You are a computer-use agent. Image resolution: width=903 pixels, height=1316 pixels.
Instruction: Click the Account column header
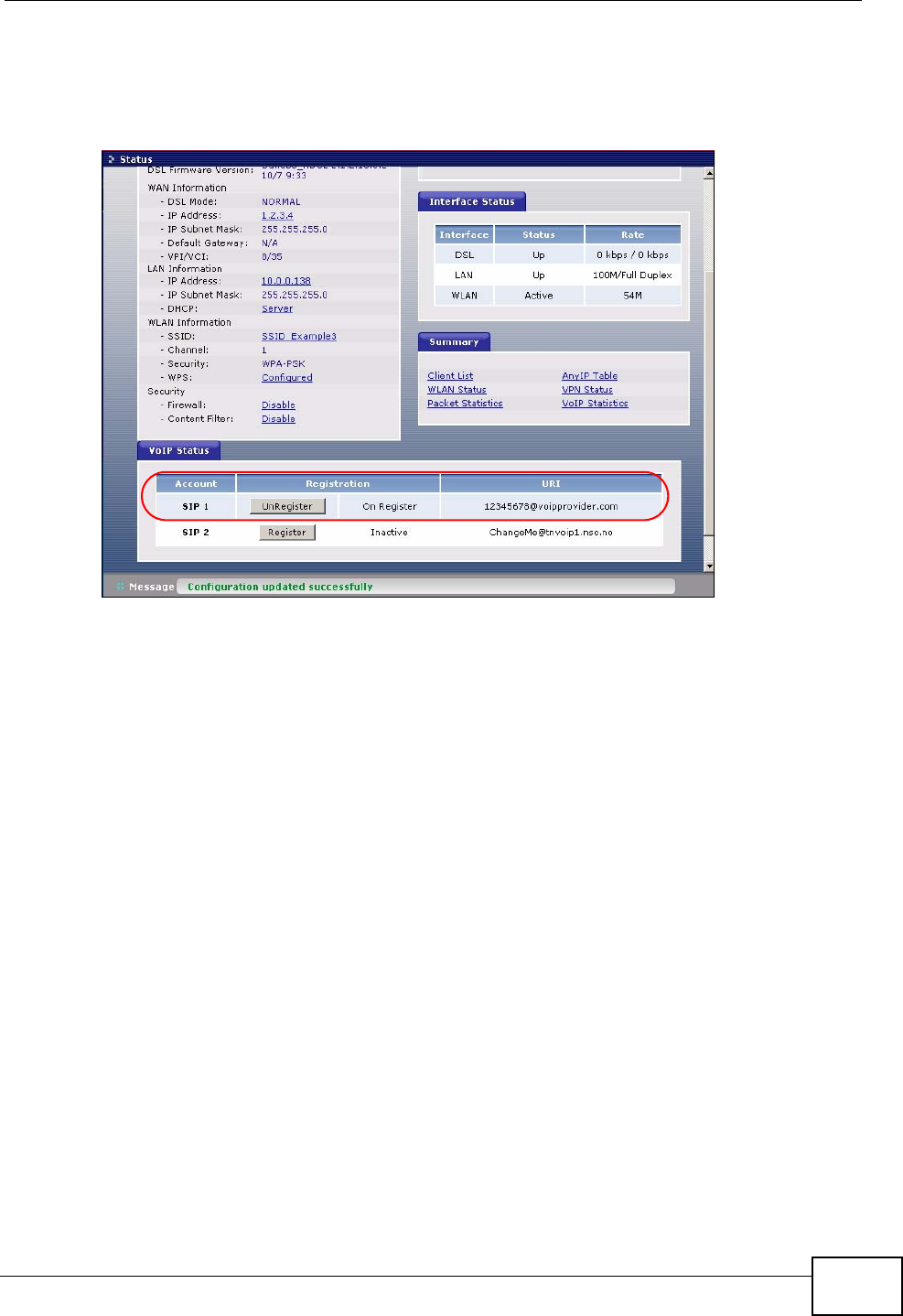[196, 483]
